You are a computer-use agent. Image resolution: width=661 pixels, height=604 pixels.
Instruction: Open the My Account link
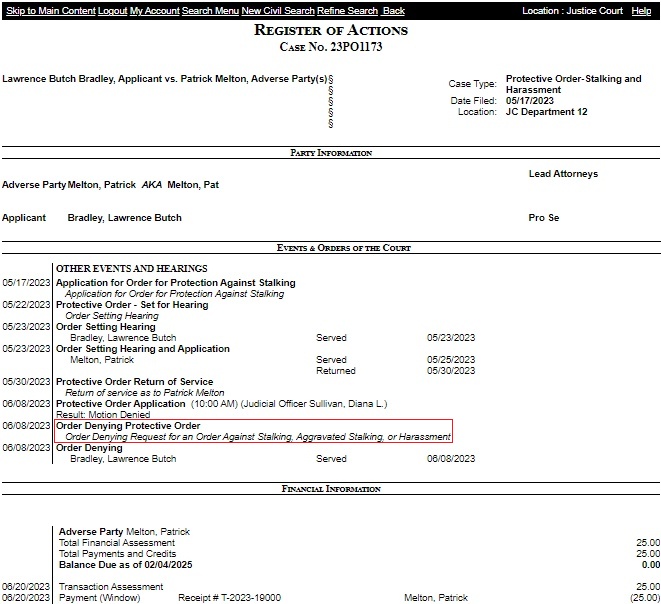pyautogui.click(x=155, y=11)
